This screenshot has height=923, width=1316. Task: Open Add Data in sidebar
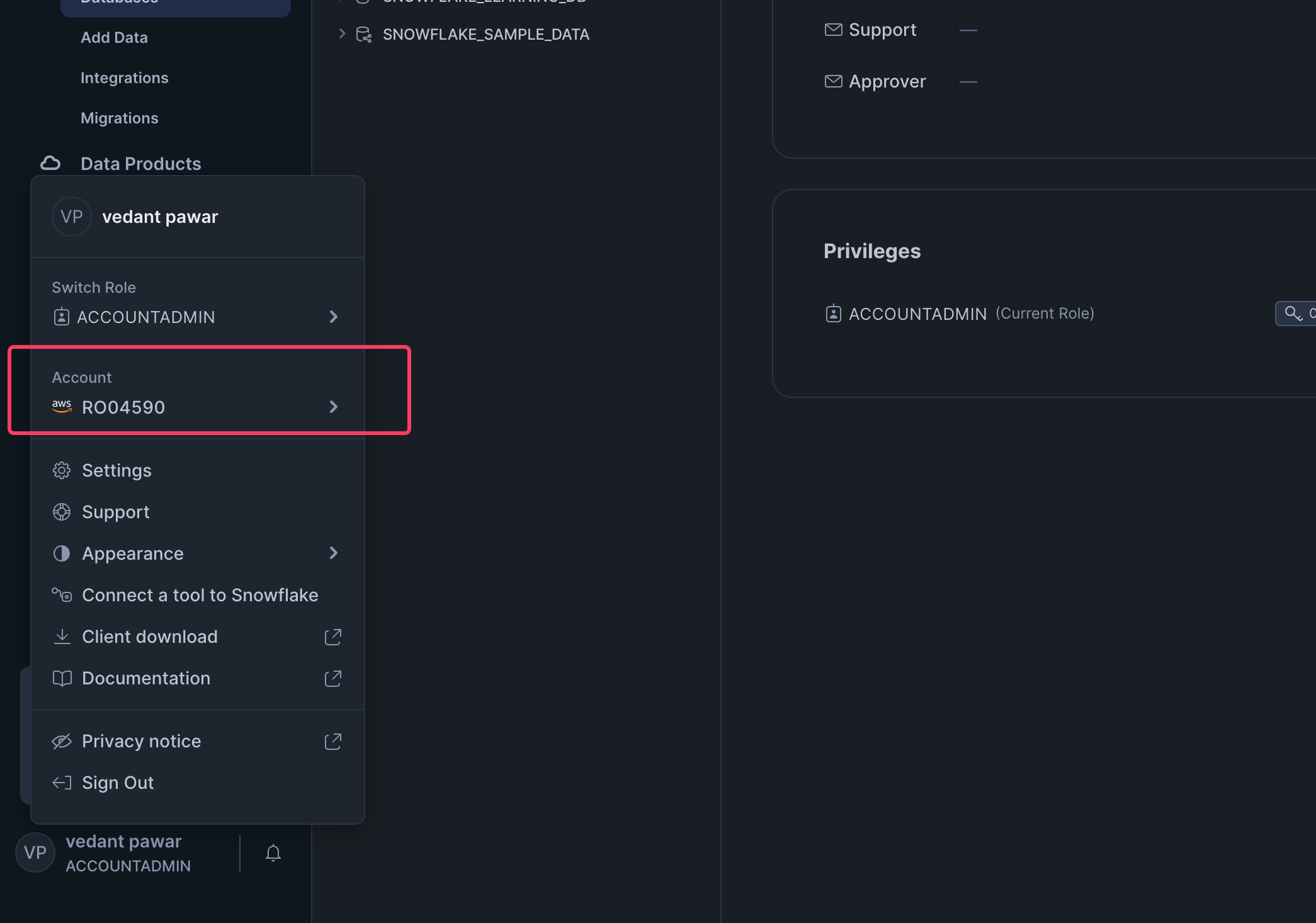(x=114, y=38)
